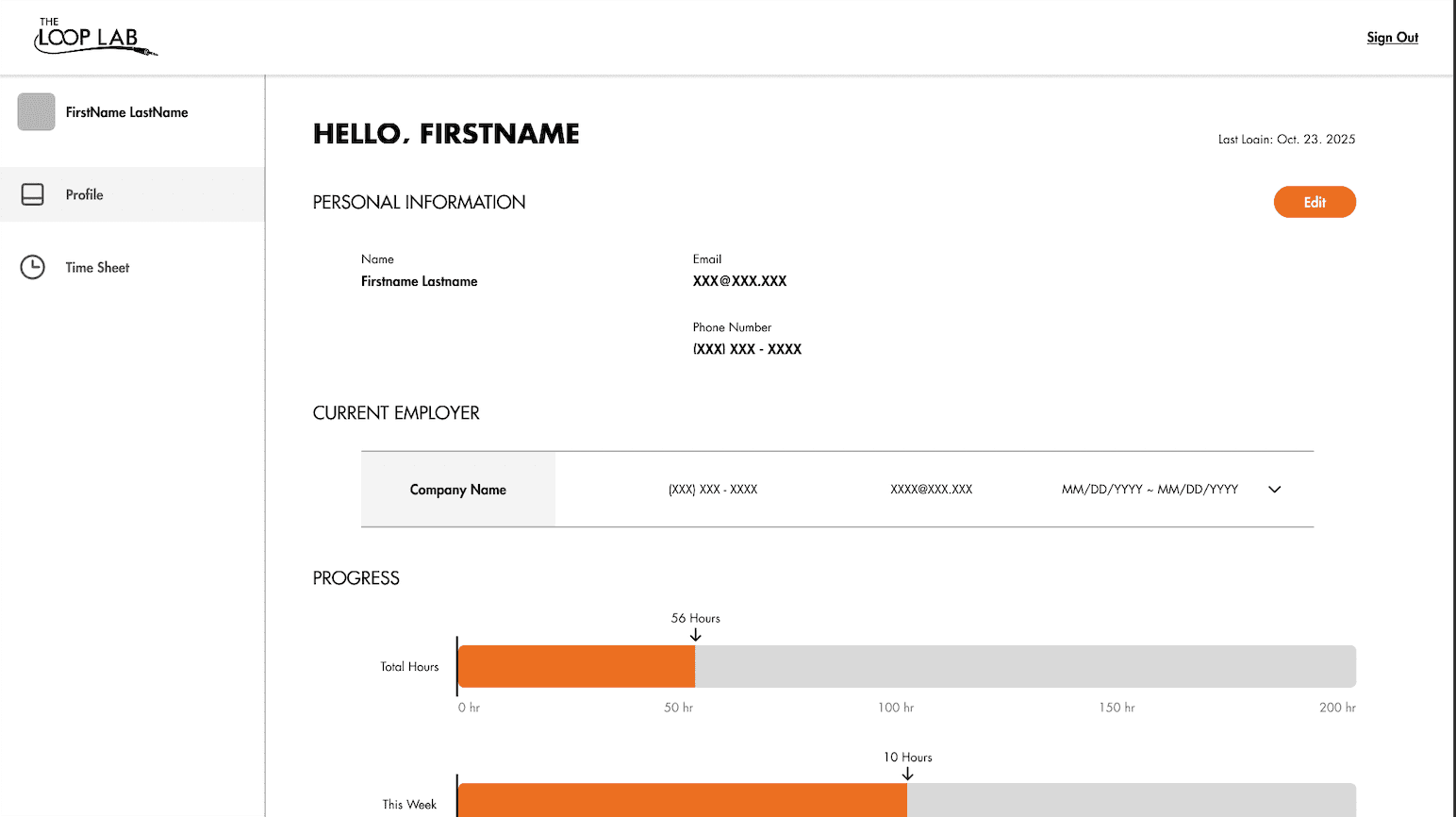Click the Sign Out link
This screenshot has height=817, width=1456.
tap(1392, 38)
